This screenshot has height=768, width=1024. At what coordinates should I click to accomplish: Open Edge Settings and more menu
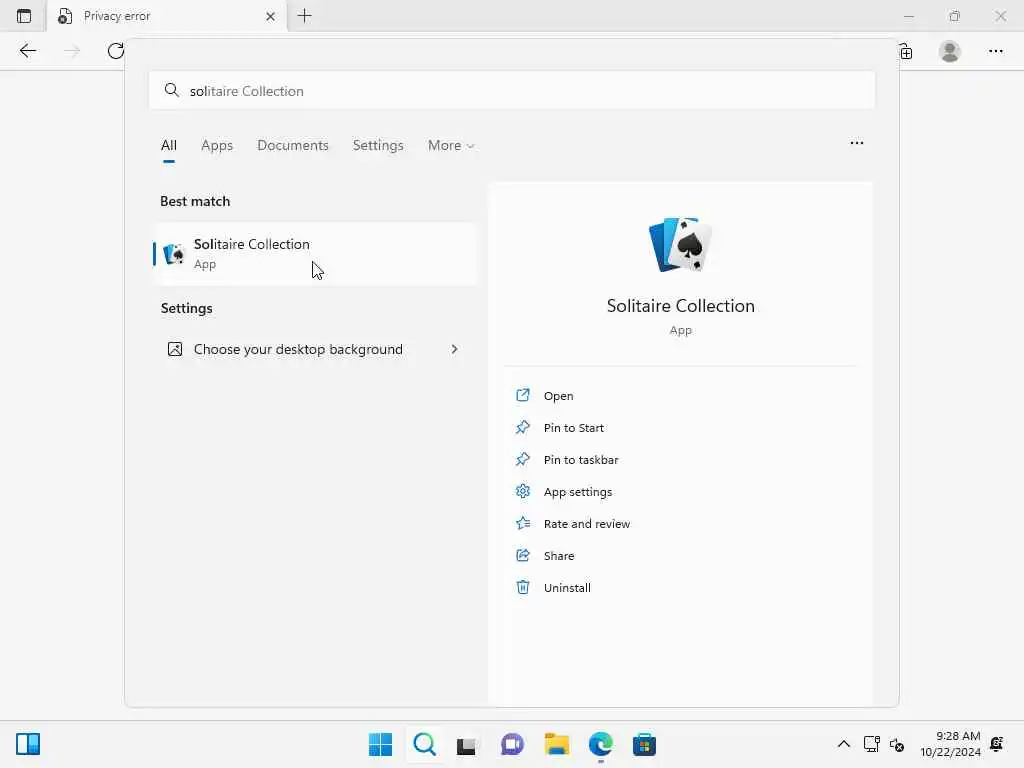point(995,51)
